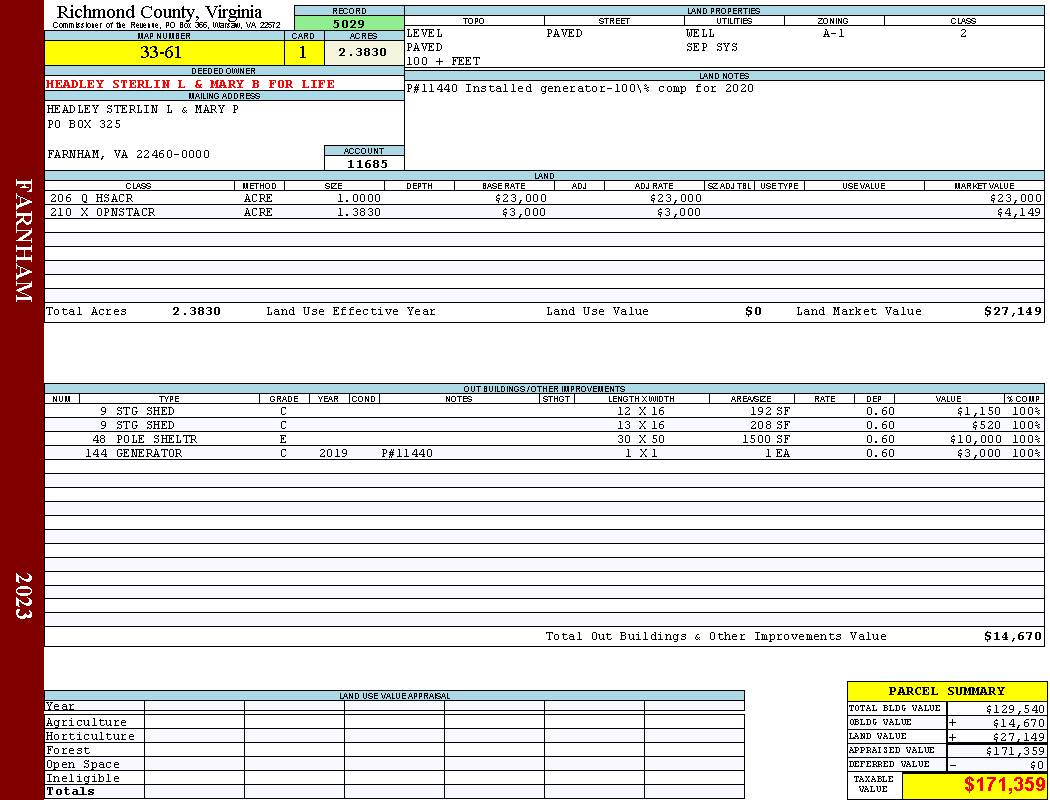Click the FARNHAM sidebar label
The image size is (1050, 800).
click(x=23, y=240)
